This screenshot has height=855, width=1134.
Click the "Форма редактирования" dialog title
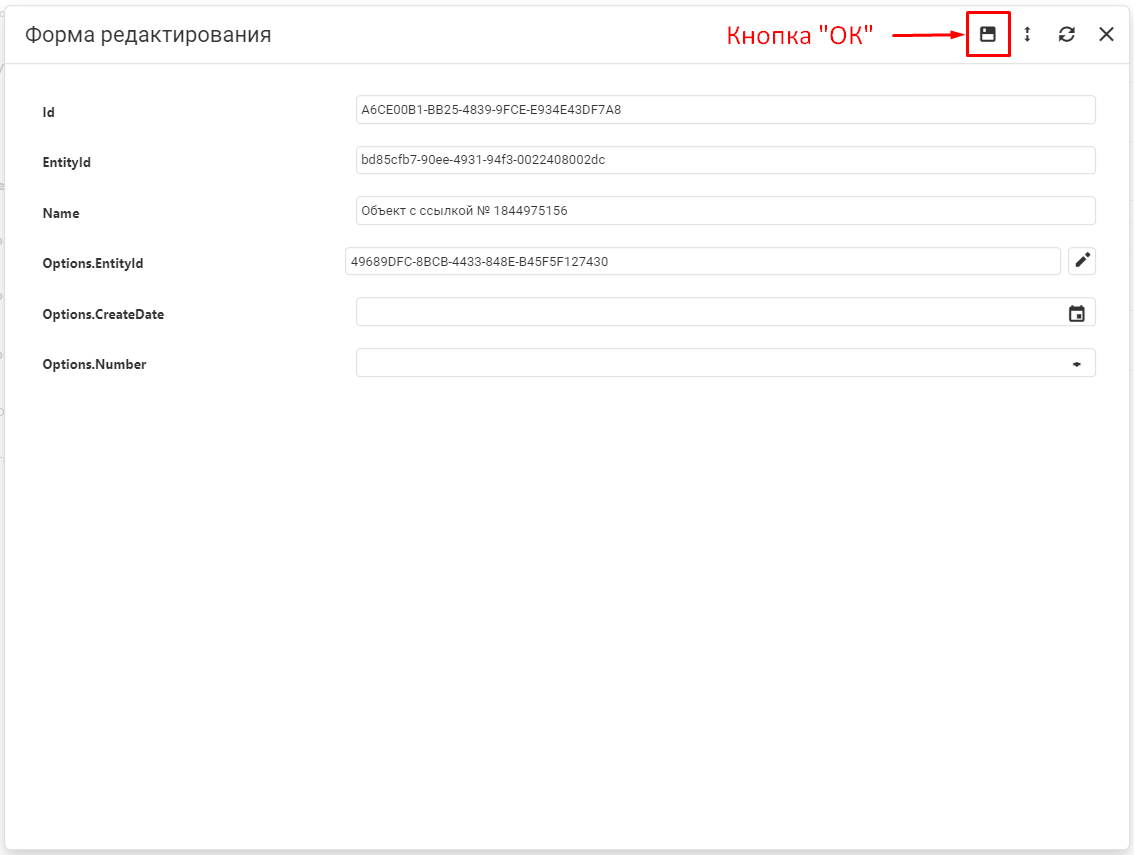click(x=148, y=35)
